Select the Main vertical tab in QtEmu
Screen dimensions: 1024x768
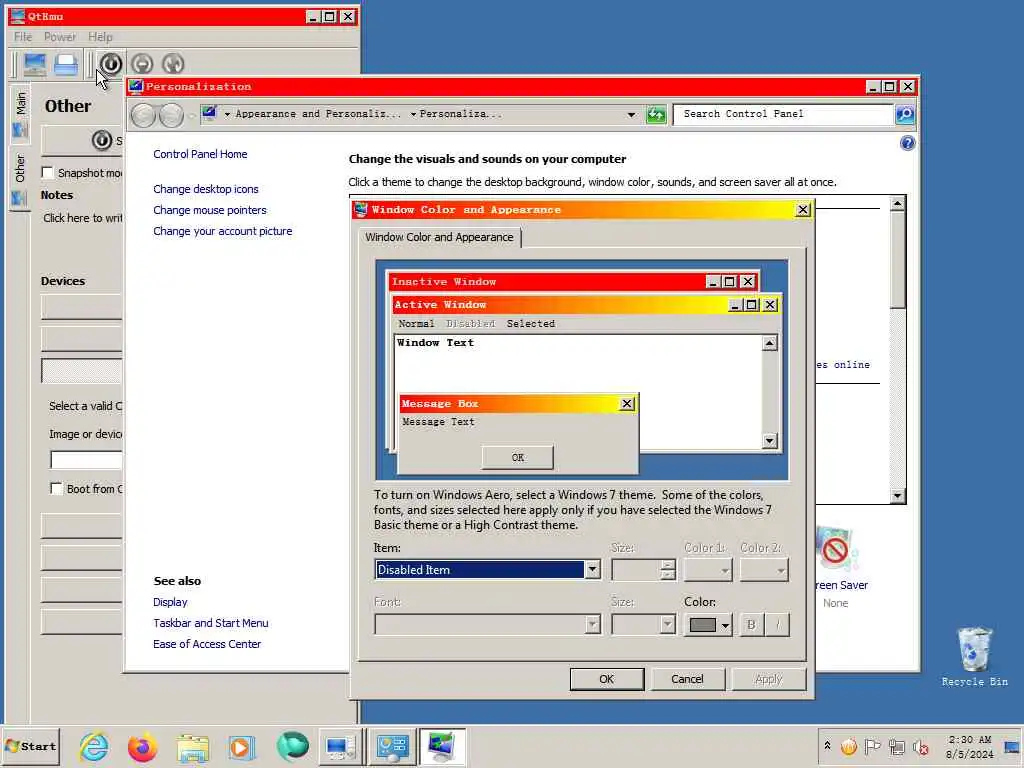coord(20,113)
